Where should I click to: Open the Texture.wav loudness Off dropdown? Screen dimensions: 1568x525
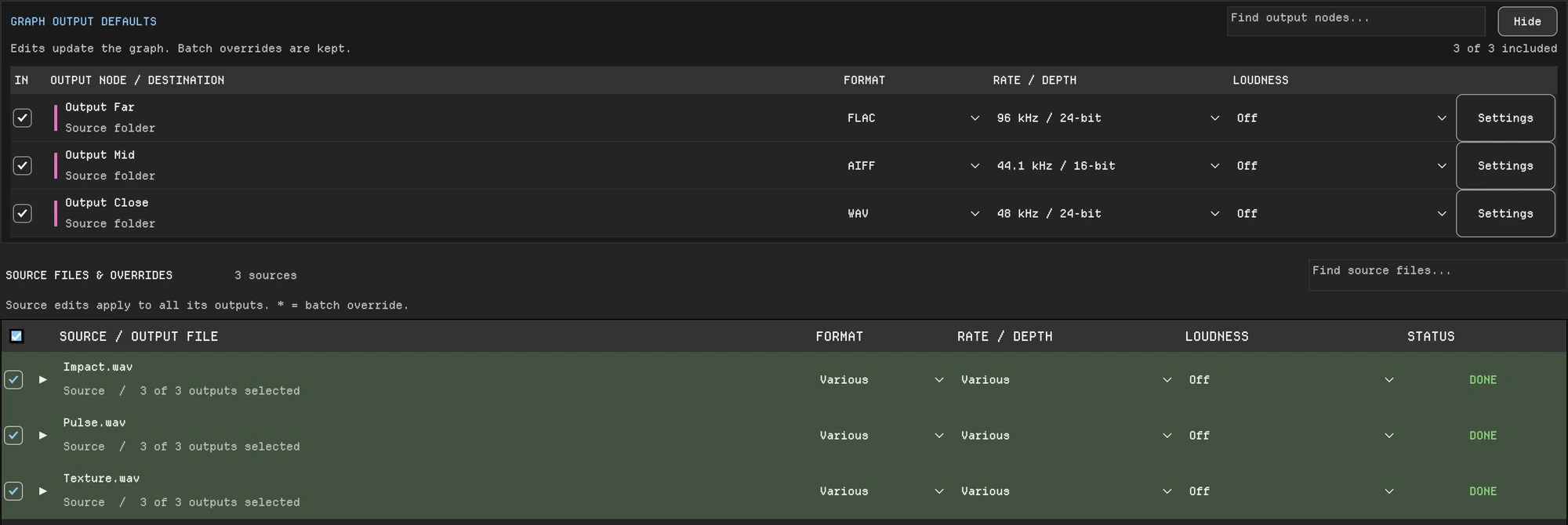tap(1291, 491)
